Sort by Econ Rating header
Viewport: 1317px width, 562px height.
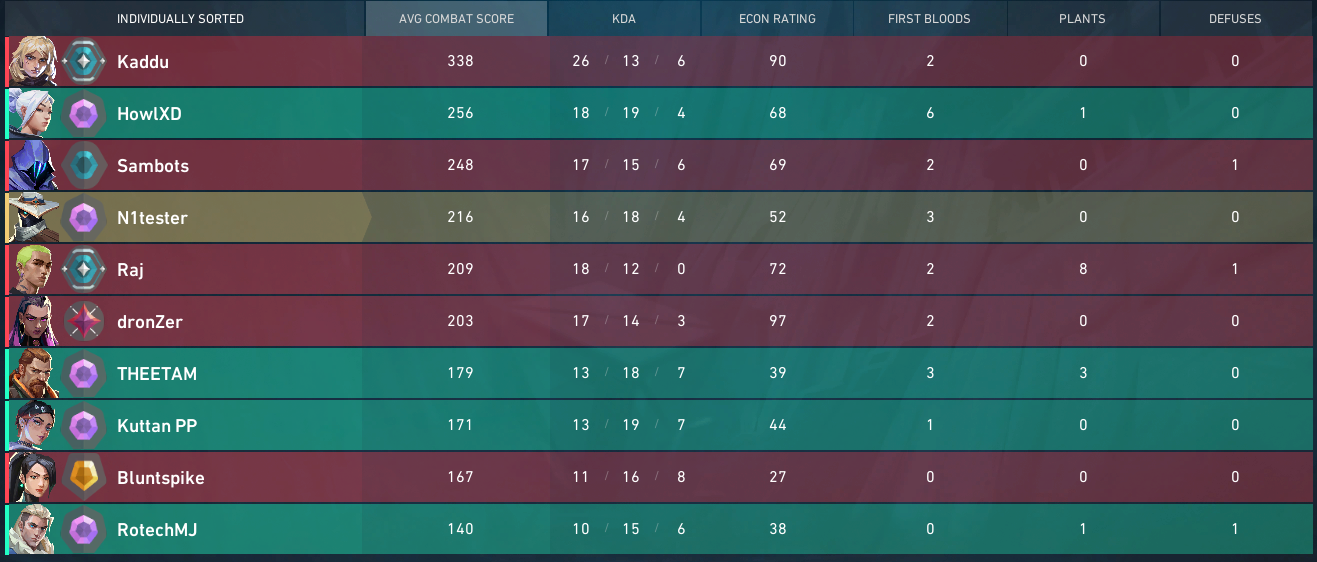[777, 18]
